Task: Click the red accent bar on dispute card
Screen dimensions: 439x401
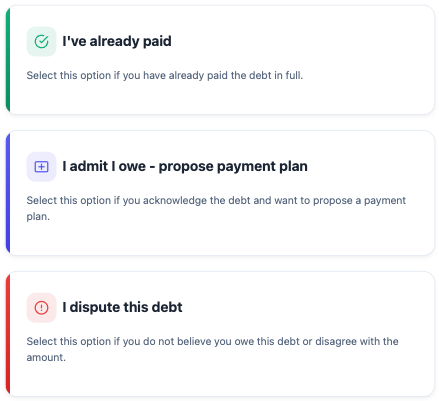Action: click(x=8, y=334)
